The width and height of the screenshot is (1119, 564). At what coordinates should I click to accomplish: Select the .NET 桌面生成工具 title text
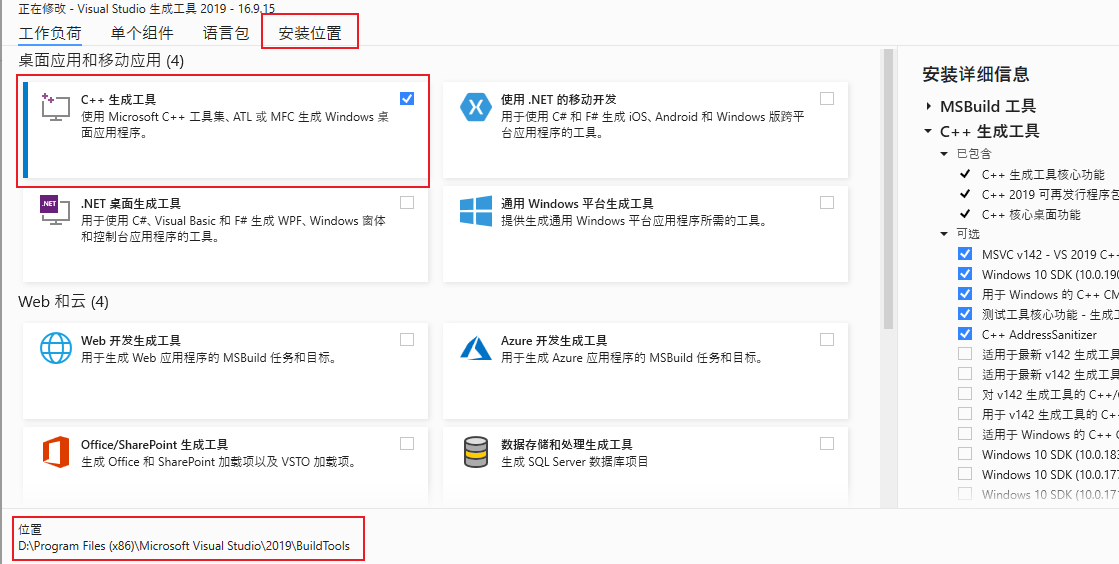131,203
